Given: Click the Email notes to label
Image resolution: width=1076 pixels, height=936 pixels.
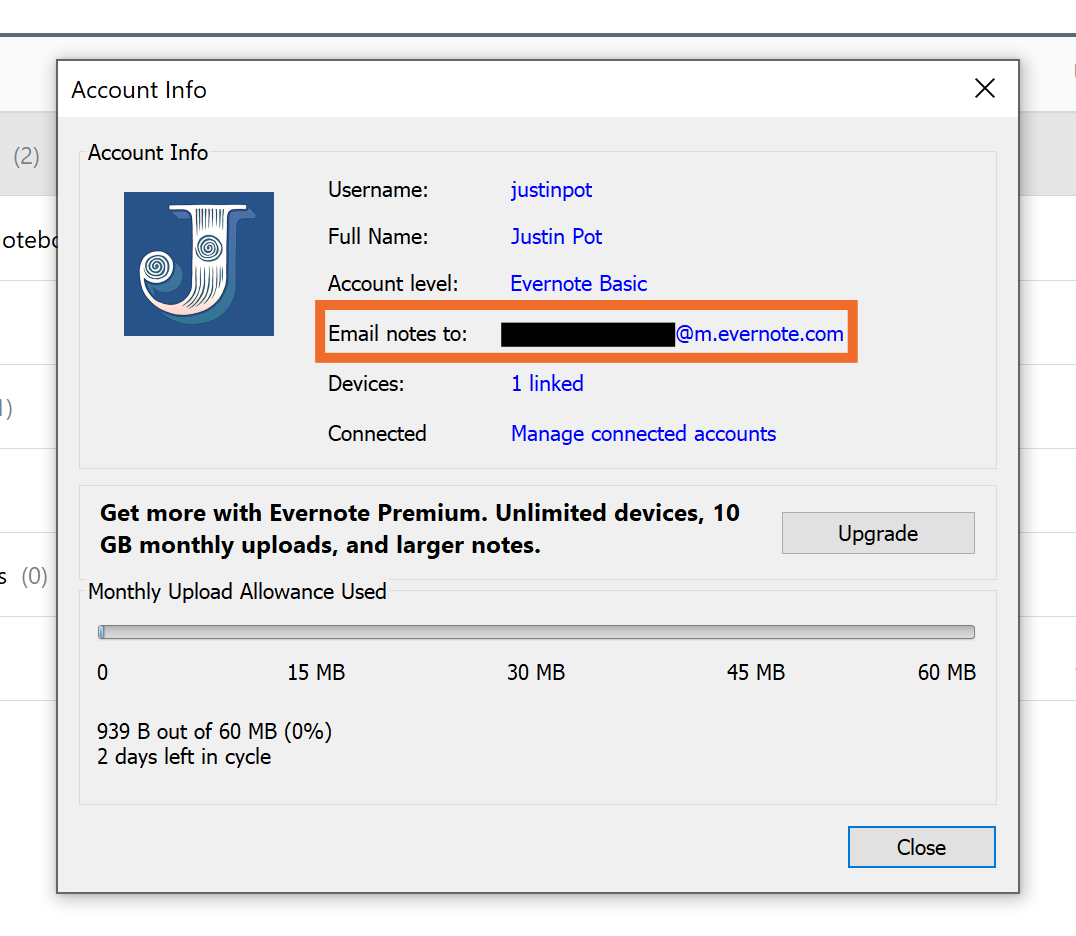Looking at the screenshot, I should pyautogui.click(x=398, y=334).
